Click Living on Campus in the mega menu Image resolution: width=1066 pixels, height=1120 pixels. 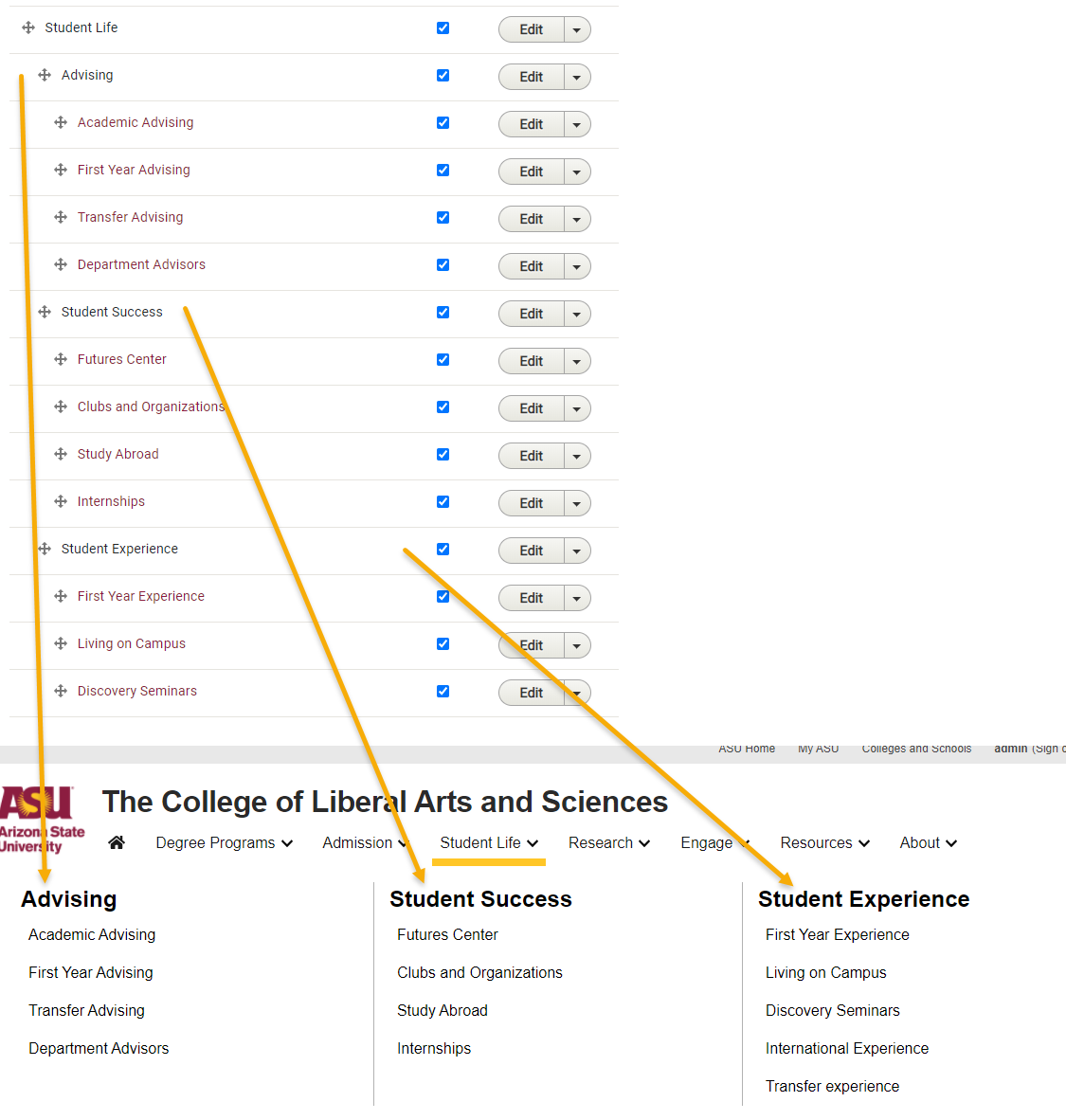point(826,972)
